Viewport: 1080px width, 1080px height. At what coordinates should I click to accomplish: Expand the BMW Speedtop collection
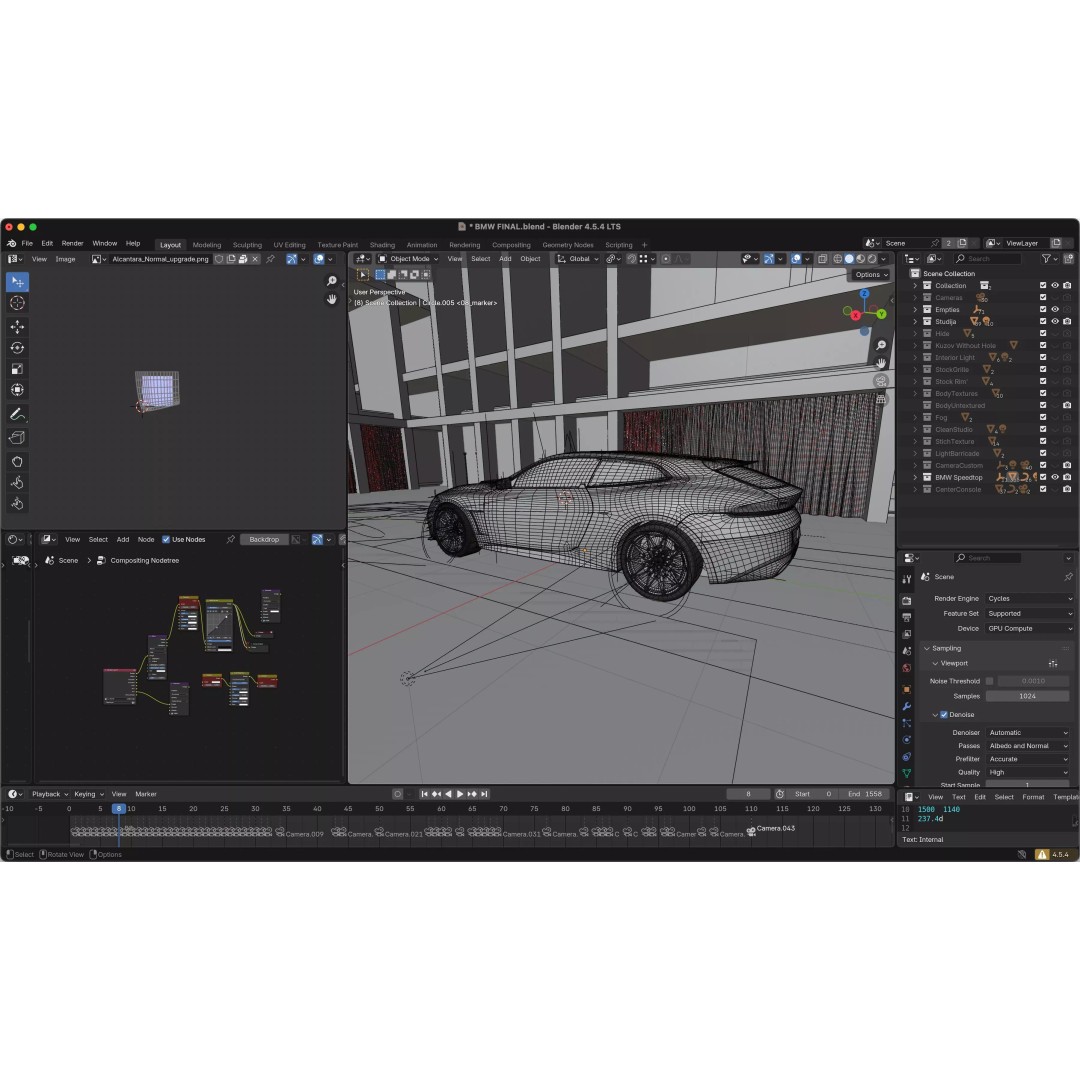pos(915,477)
